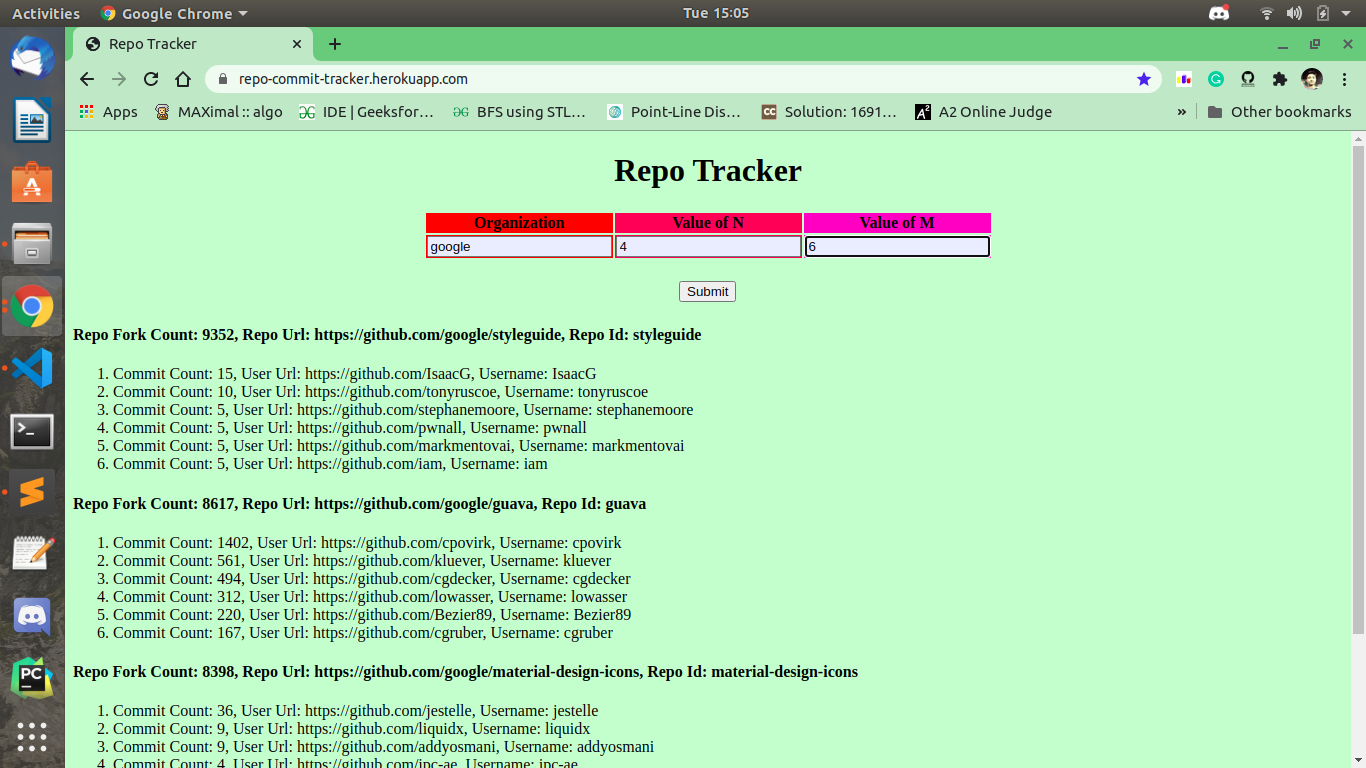The image size is (1366, 768).
Task: Open the IDE GeeksforGeeks bookmark
Action: coord(366,112)
